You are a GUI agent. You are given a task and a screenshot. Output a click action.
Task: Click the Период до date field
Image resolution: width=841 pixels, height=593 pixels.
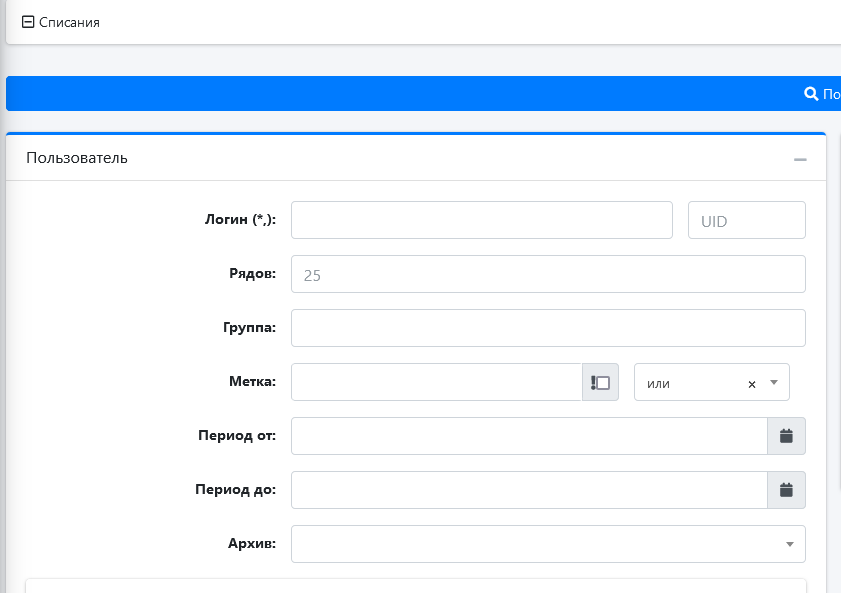pos(528,490)
